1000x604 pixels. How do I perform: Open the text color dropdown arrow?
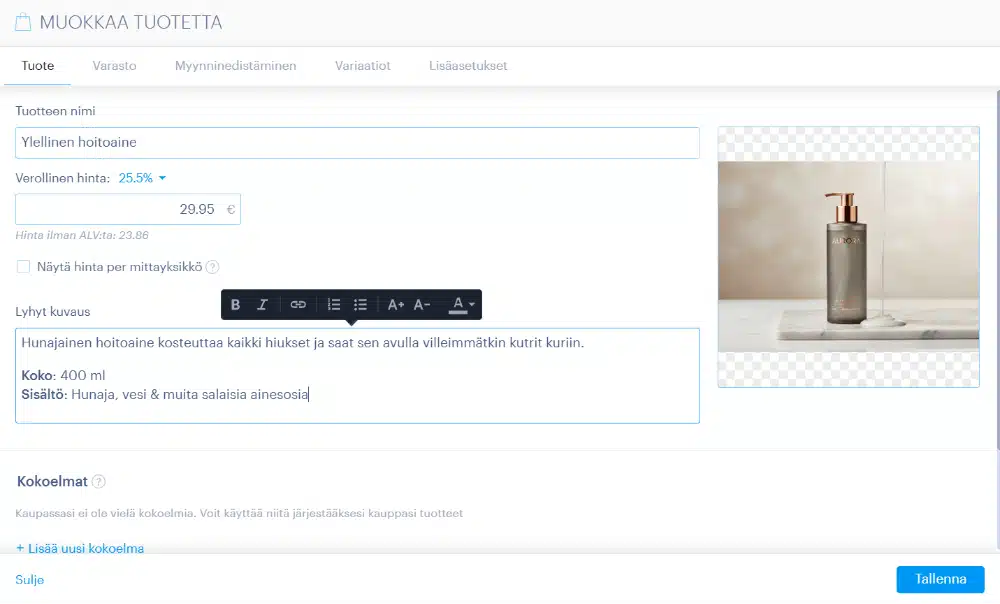pyautogui.click(x=472, y=305)
